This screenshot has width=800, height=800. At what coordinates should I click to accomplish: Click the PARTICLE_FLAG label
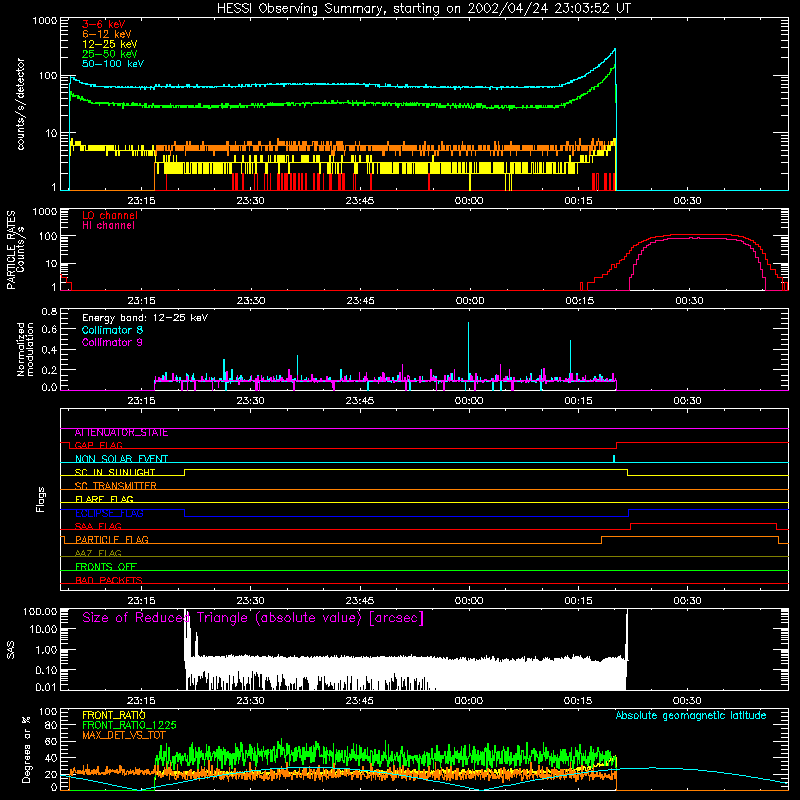click(112, 540)
